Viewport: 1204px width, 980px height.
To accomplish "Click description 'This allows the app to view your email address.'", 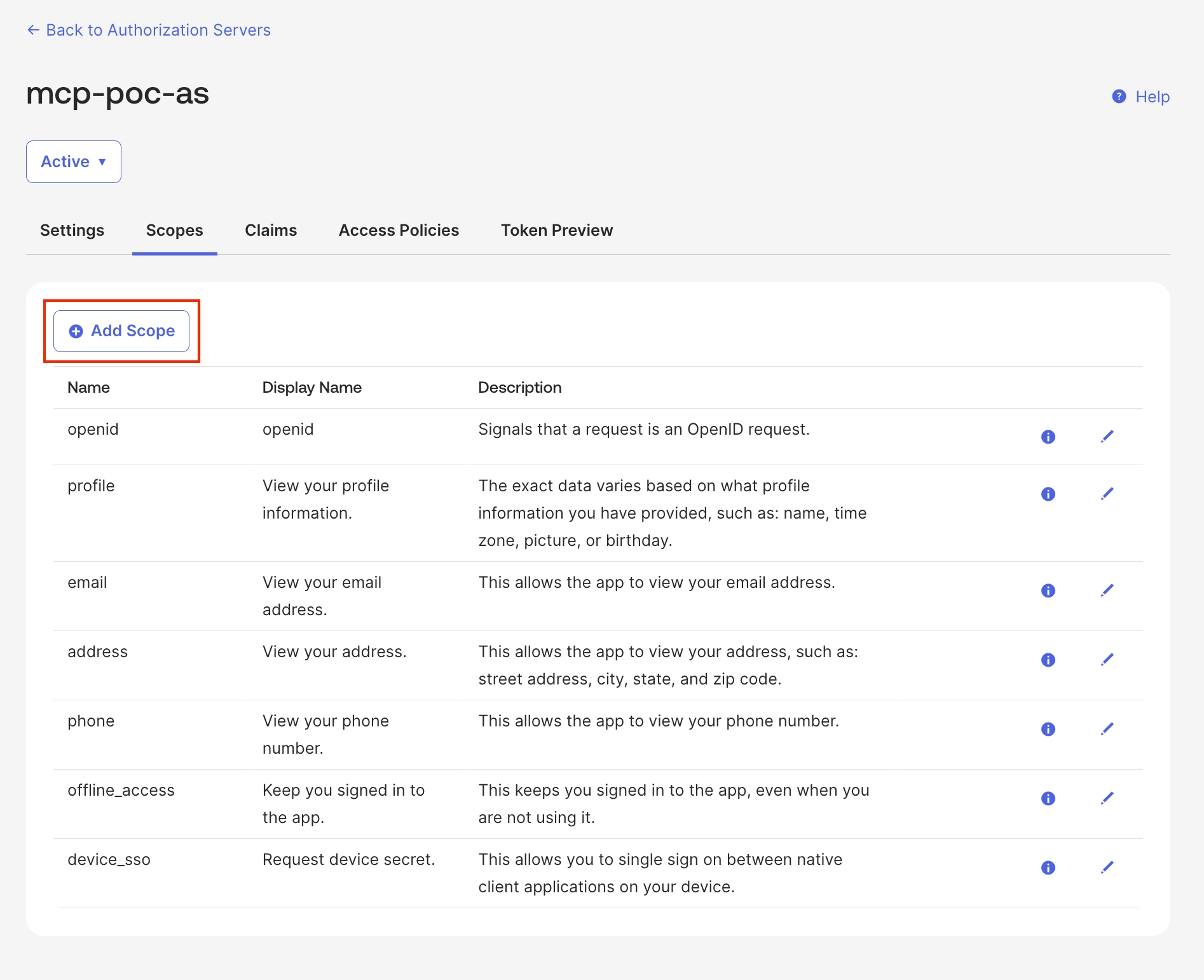I will (x=657, y=583).
